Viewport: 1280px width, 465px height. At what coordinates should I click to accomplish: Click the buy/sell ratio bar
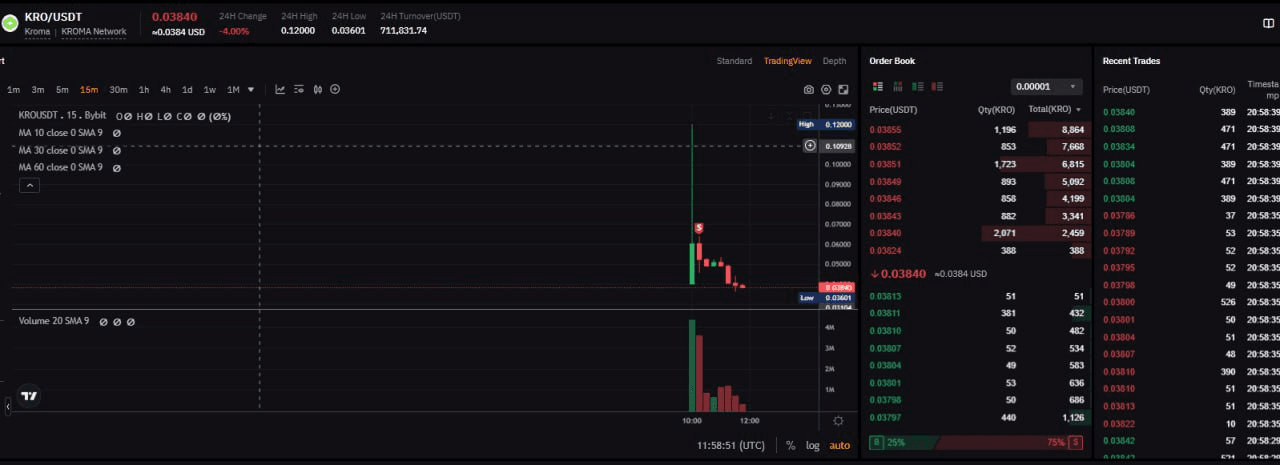[x=975, y=442]
